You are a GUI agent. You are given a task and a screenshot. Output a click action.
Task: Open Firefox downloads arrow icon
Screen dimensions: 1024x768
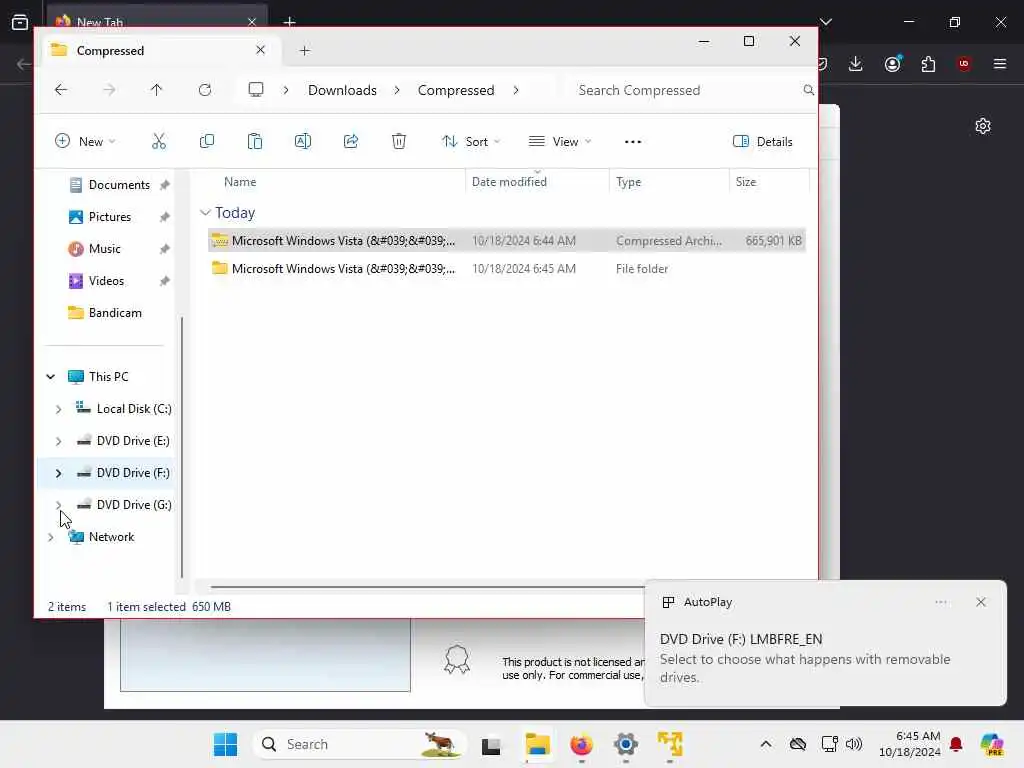[856, 63]
